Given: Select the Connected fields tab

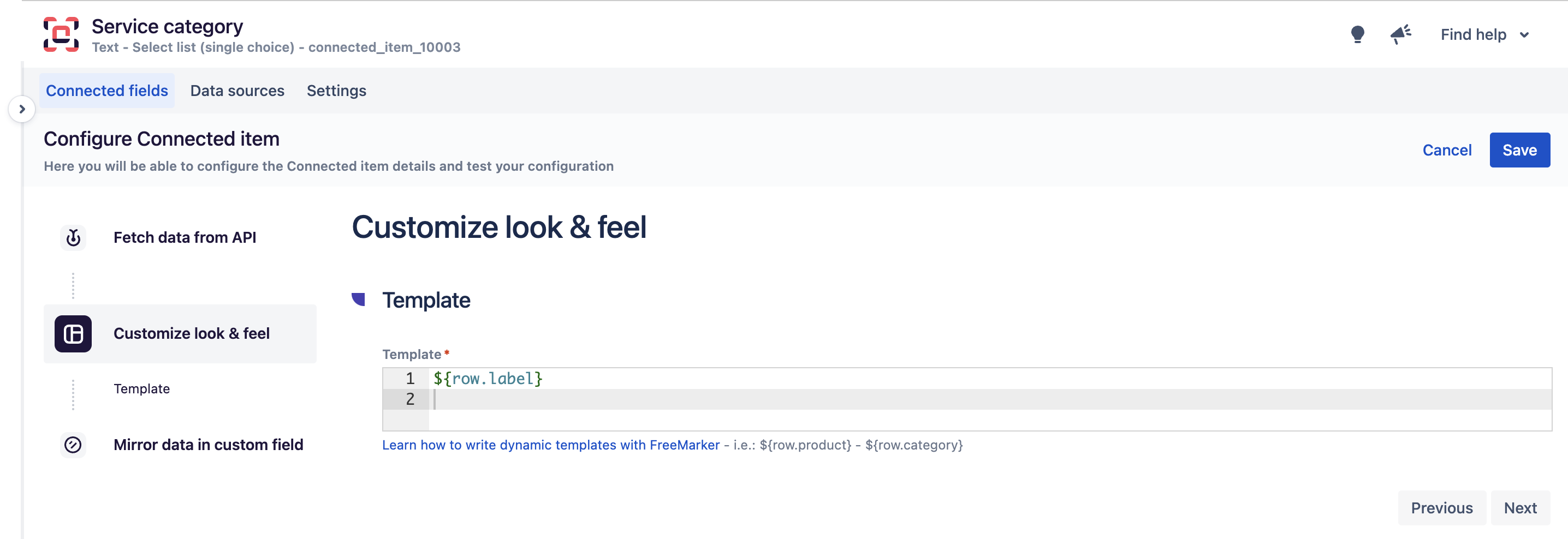Looking at the screenshot, I should (x=106, y=91).
